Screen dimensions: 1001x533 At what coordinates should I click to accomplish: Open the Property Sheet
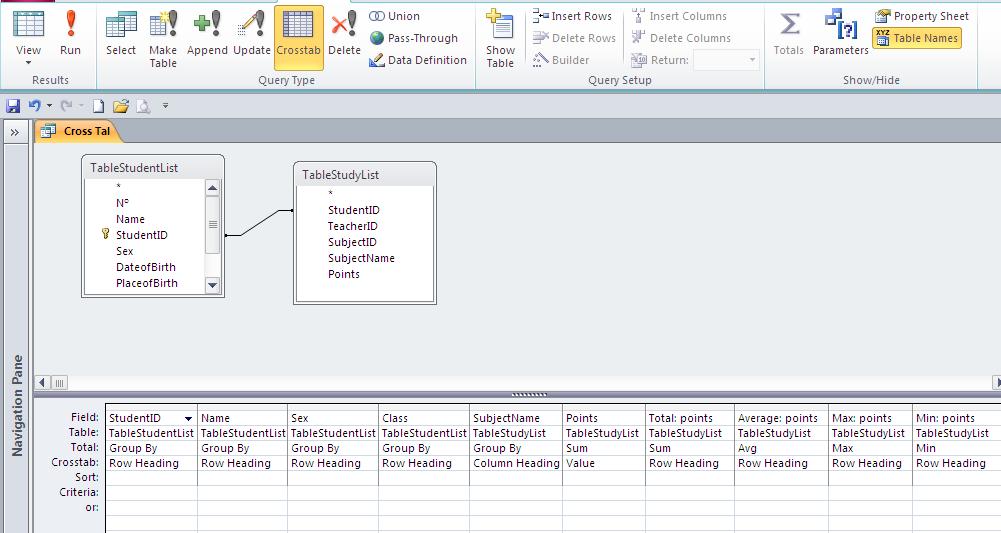[x=921, y=16]
